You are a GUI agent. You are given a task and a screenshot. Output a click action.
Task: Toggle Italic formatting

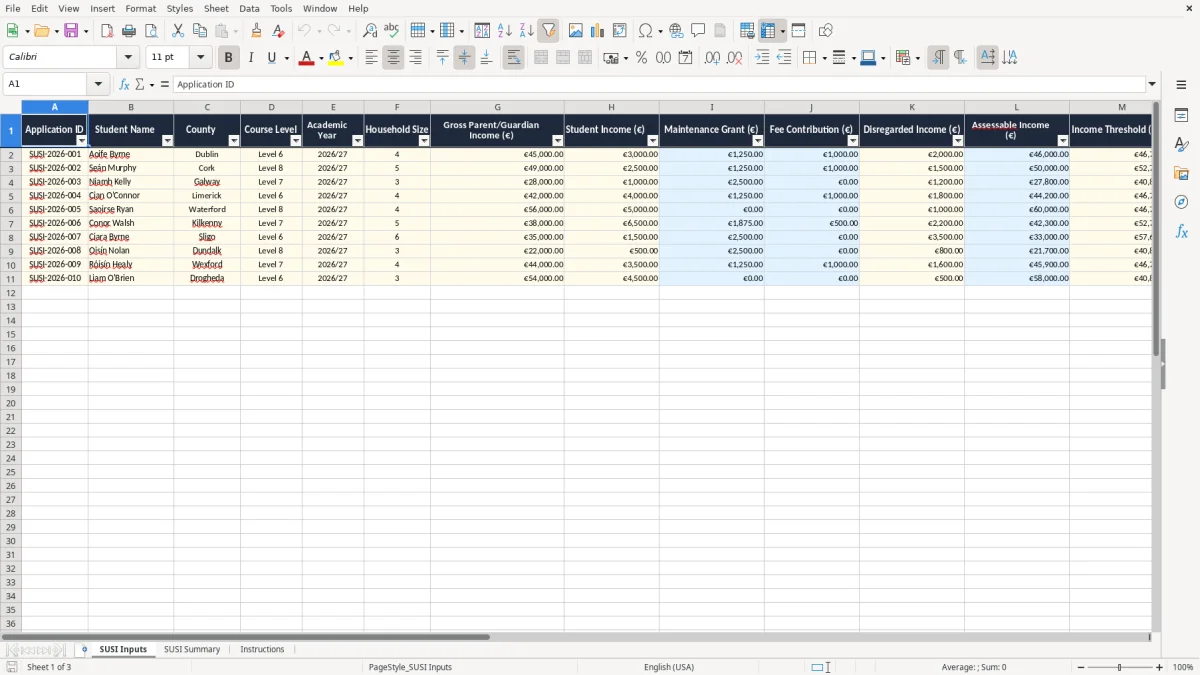(250, 58)
